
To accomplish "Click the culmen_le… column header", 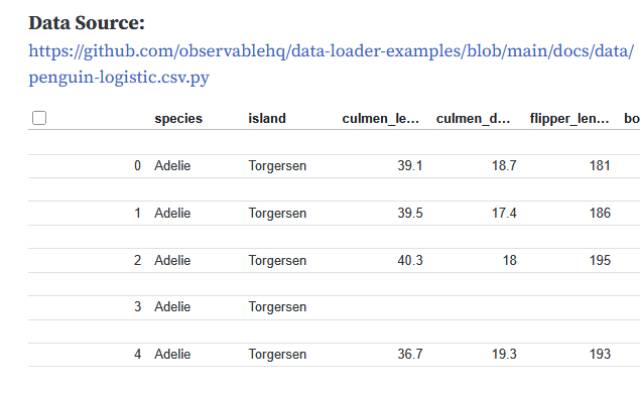I will [382, 118].
